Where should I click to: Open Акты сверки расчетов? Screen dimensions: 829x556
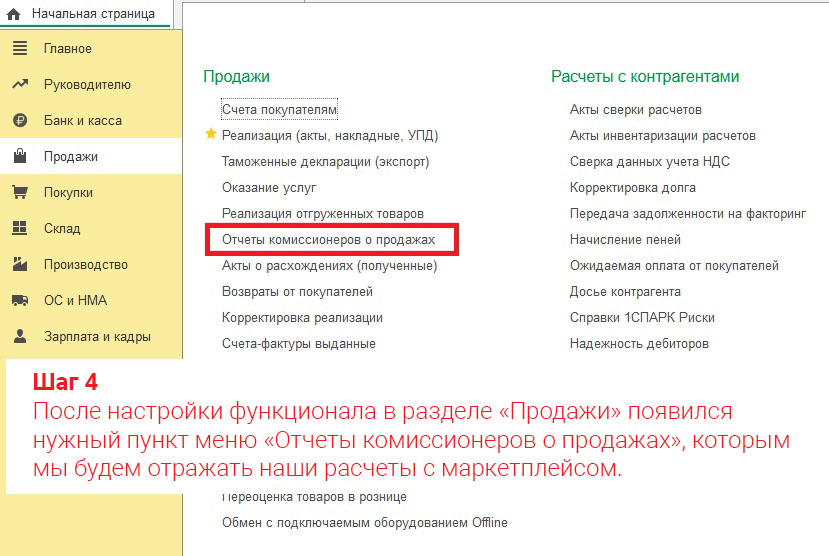[635, 110]
